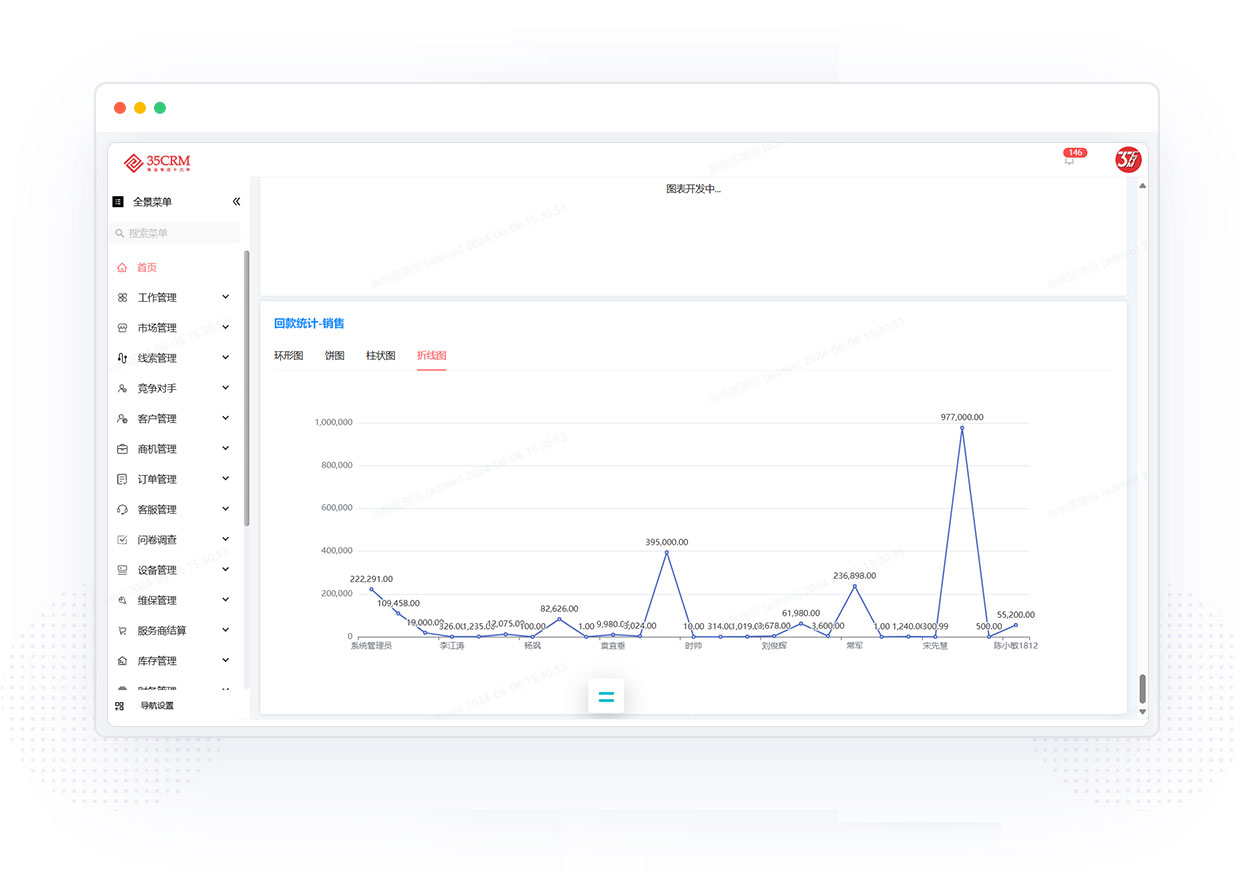The image size is (1240, 880).
Task: Click the 订单管理 document icon
Action: tap(122, 479)
